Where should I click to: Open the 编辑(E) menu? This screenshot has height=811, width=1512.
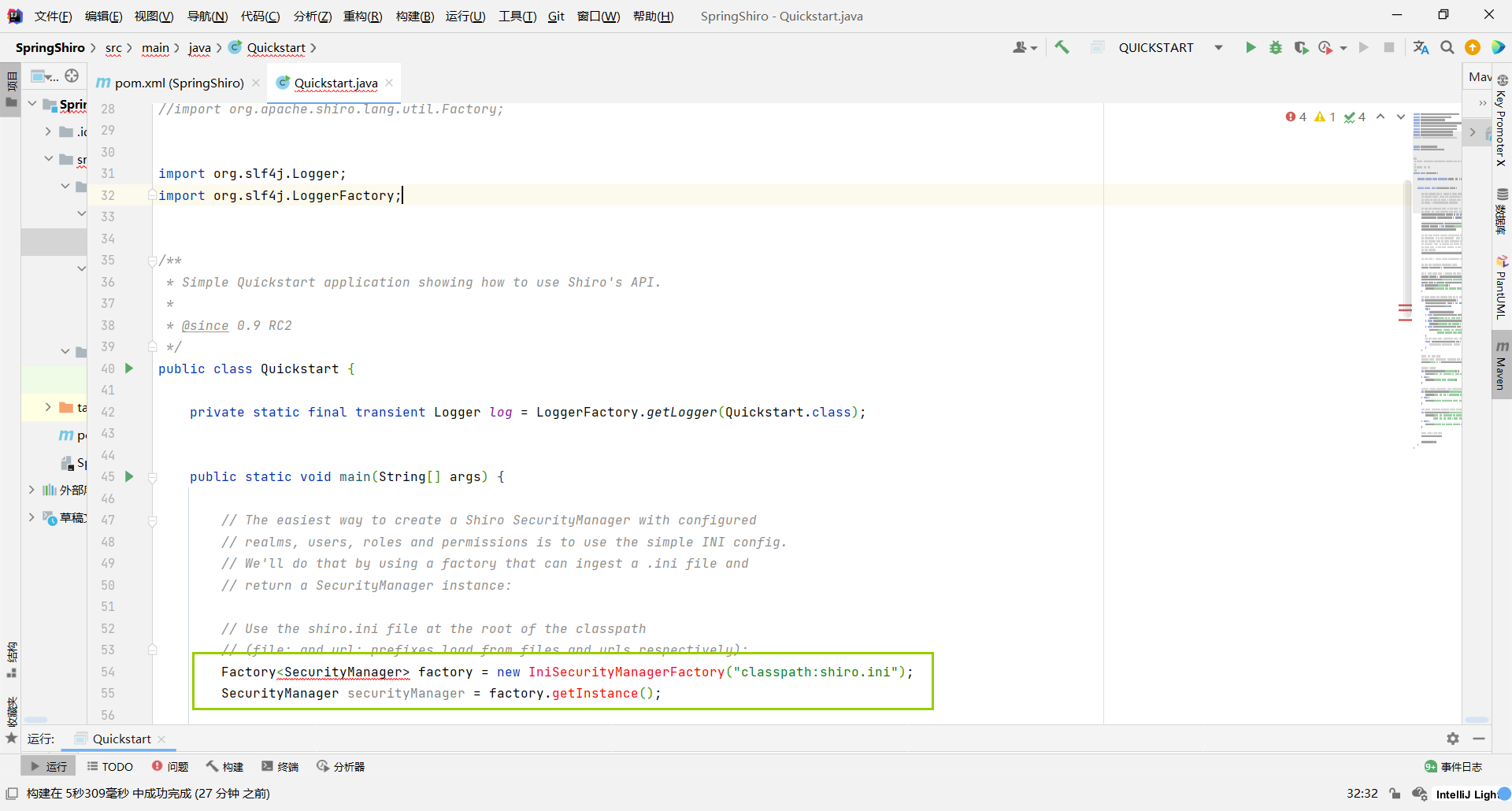[103, 17]
